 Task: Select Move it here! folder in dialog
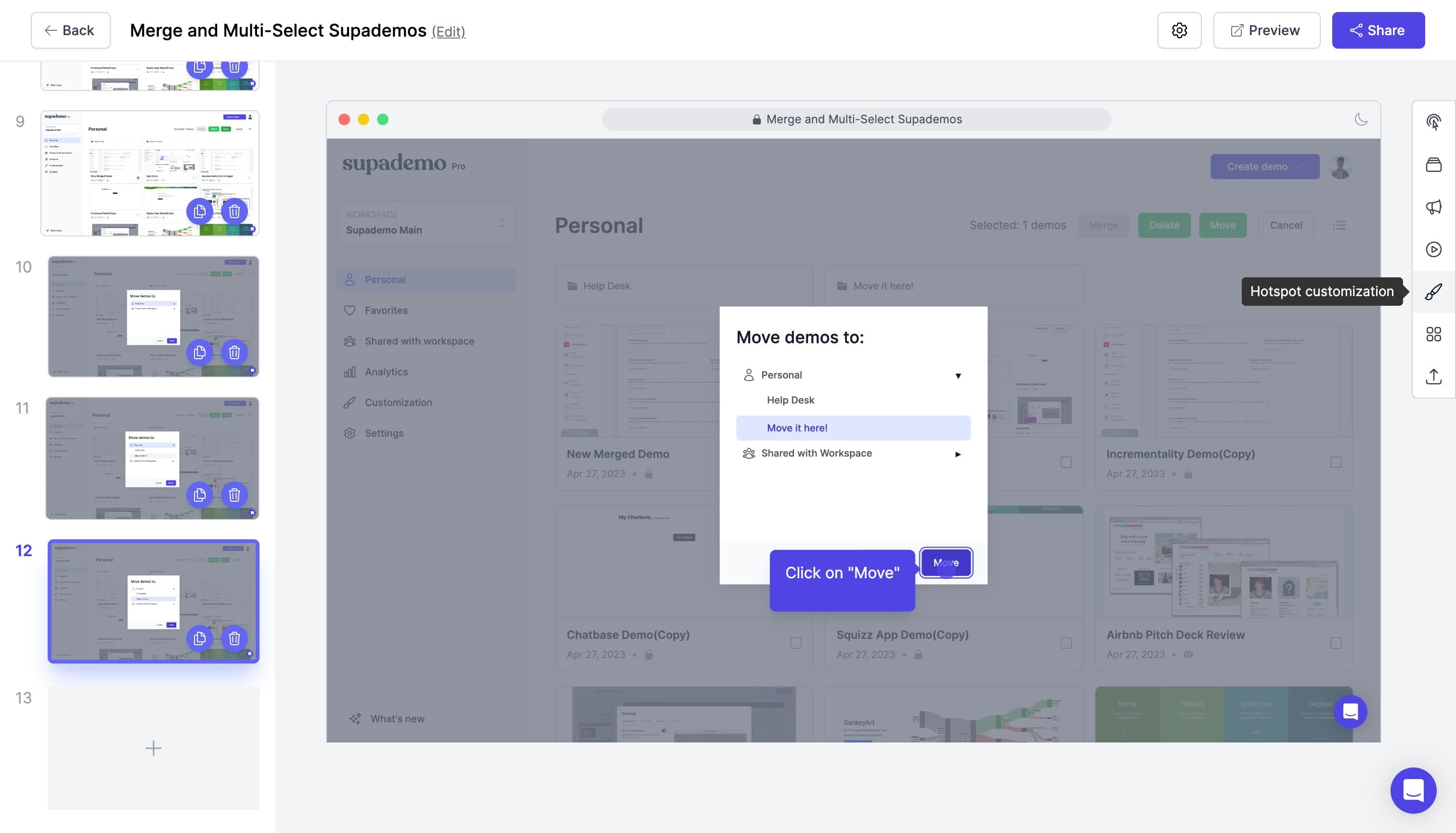pos(853,428)
